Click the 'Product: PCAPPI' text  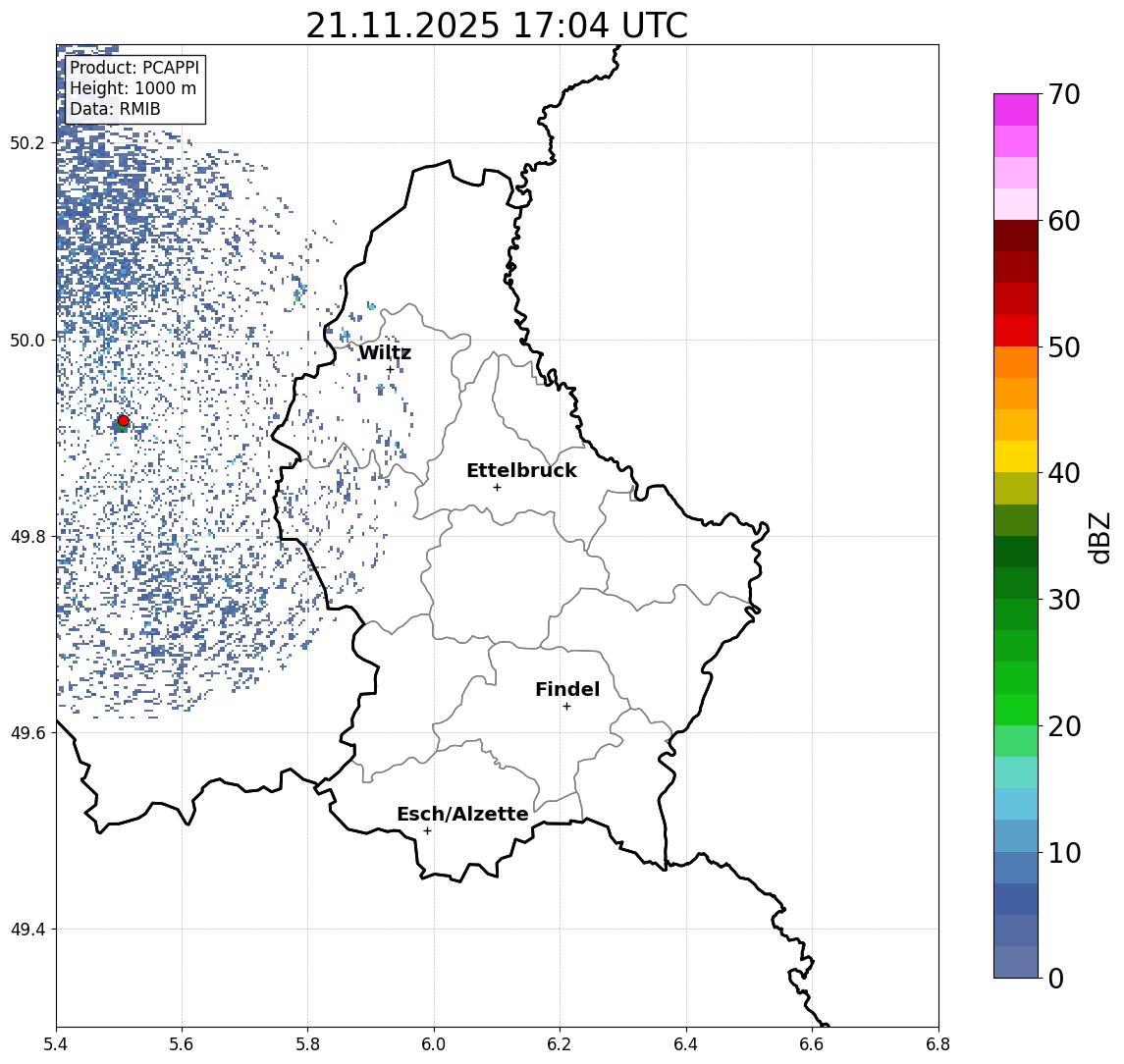(134, 68)
